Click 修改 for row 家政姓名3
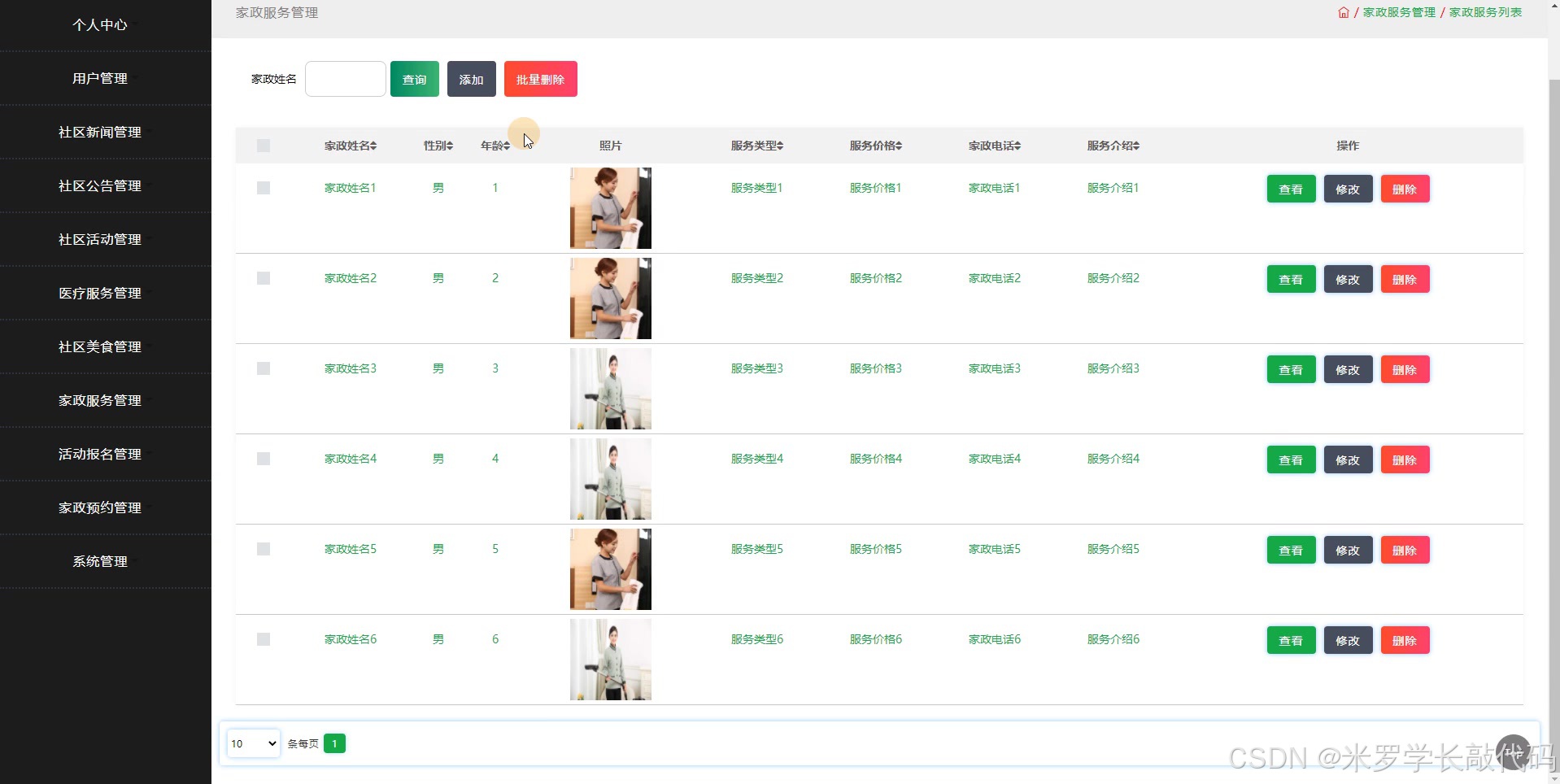 (x=1349, y=369)
